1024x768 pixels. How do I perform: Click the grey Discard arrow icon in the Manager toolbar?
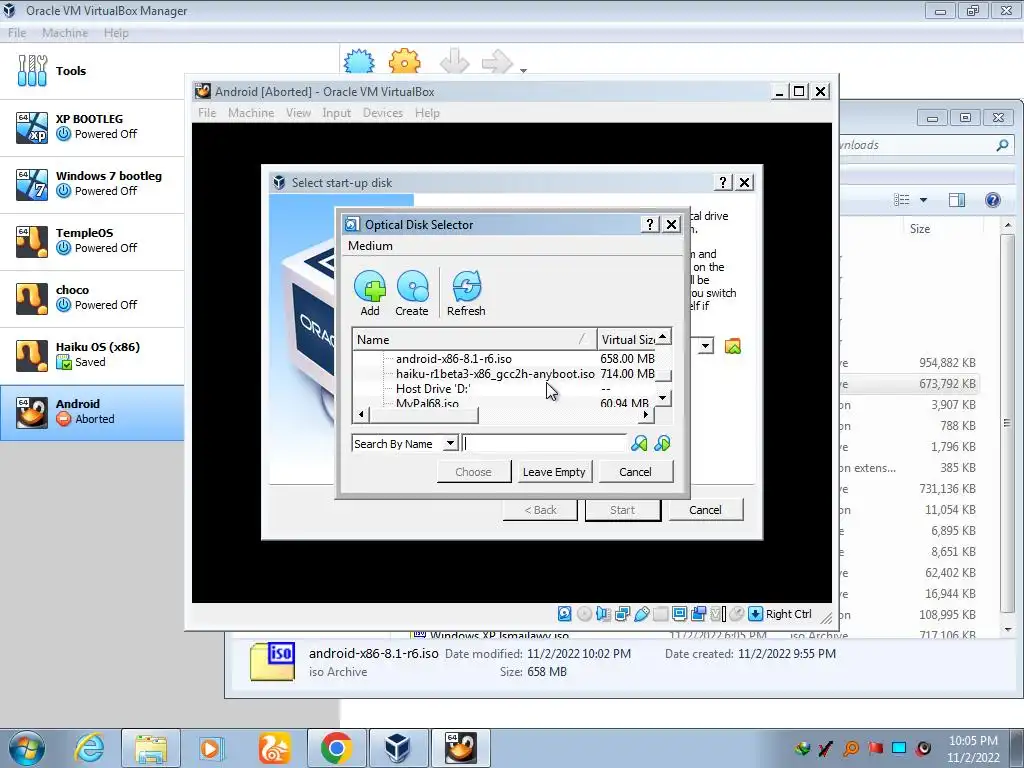pos(455,62)
